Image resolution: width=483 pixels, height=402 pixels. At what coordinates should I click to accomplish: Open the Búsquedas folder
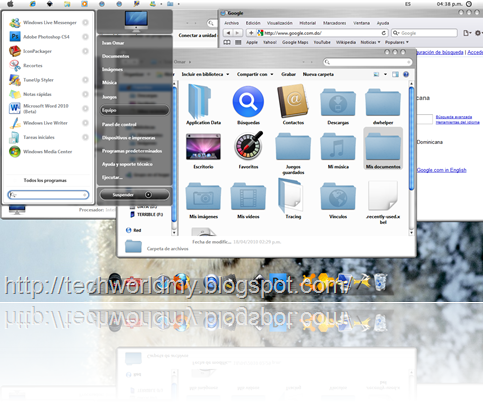(248, 105)
